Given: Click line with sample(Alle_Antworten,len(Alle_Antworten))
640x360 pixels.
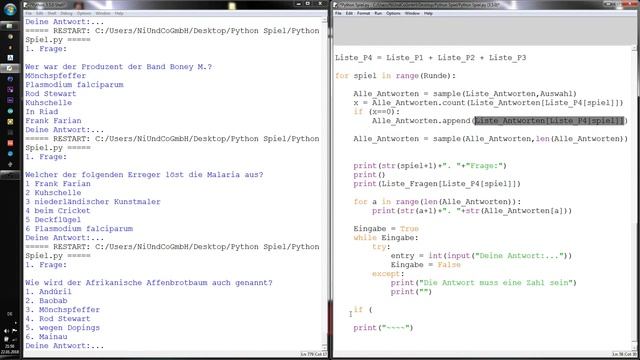Looking at the screenshot, I should pos(491,139).
